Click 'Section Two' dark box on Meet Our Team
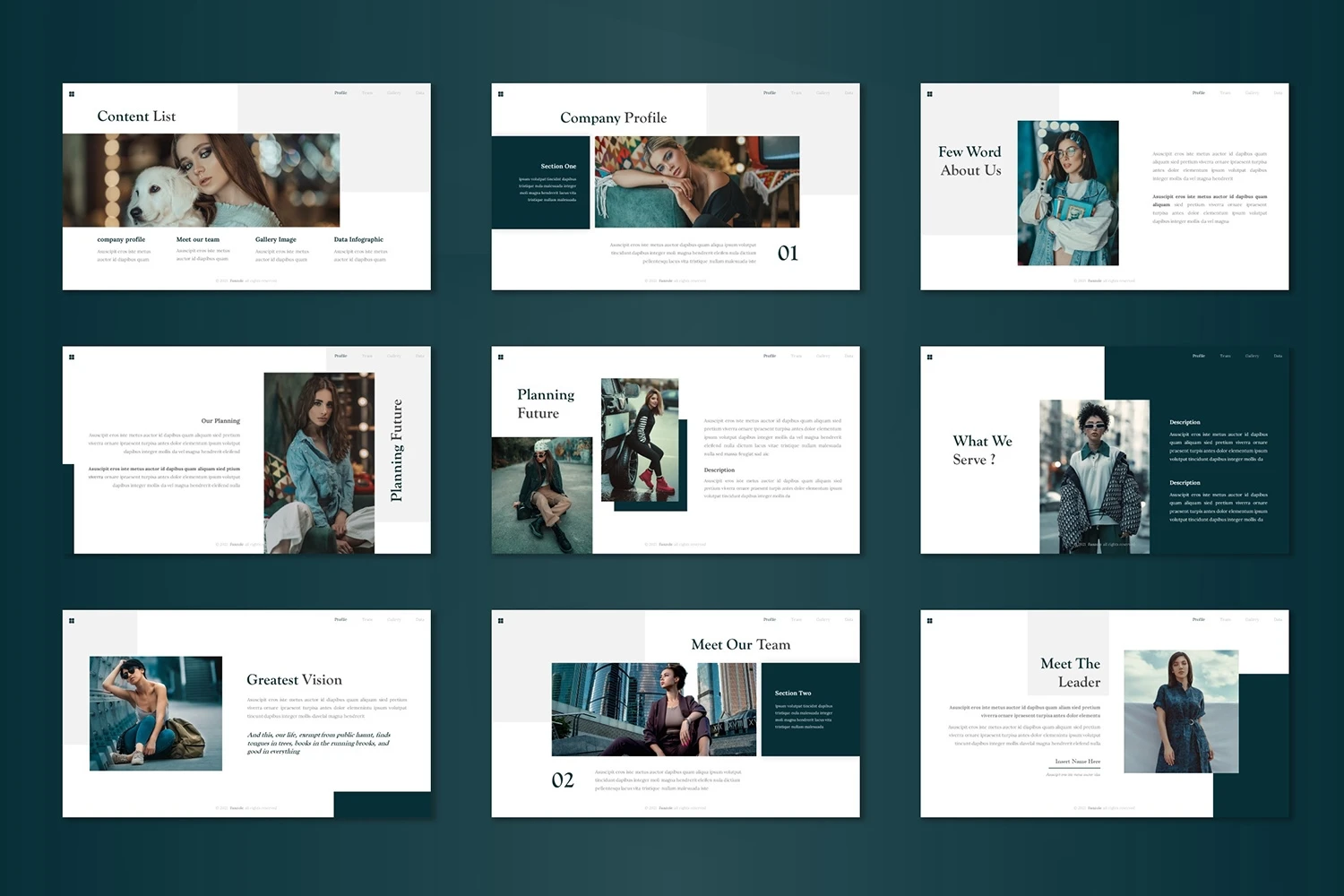The width and height of the screenshot is (1344, 896). coord(809,710)
